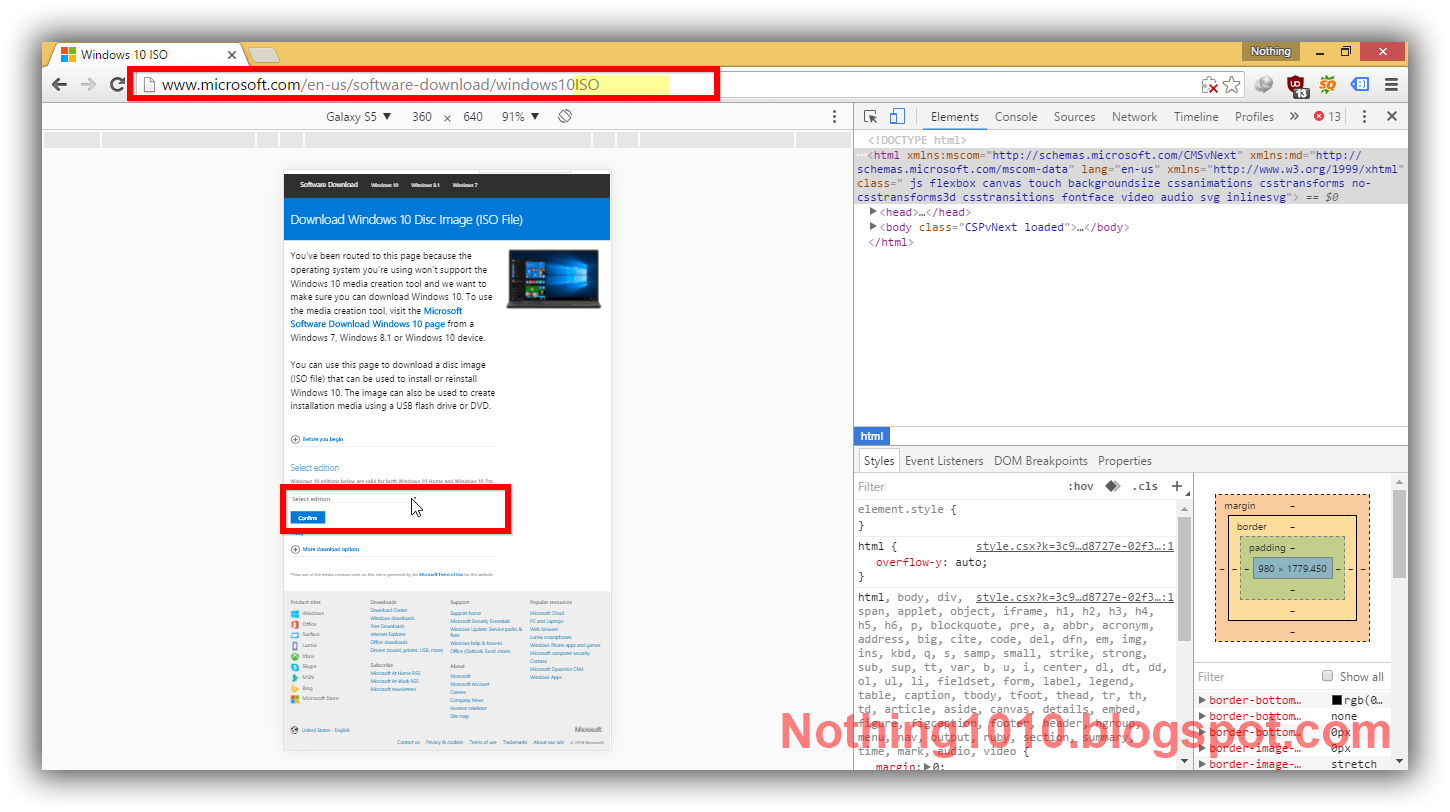Viewport: 1450px width, 812px height.
Task: Reload the current page
Action: [x=117, y=85]
